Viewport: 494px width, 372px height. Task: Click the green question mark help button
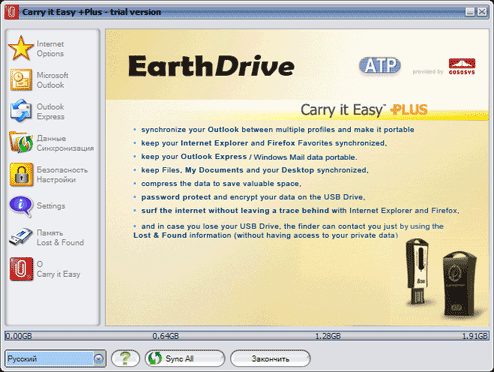tap(125, 358)
